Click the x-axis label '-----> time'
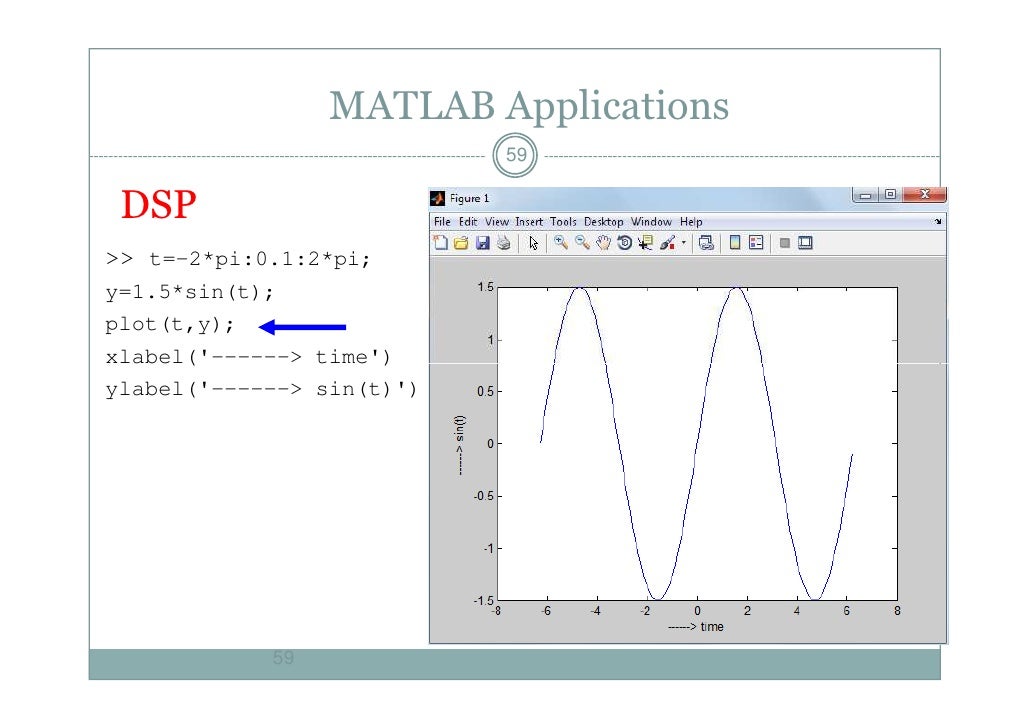This screenshot has height=728, width=1030. tap(696, 627)
